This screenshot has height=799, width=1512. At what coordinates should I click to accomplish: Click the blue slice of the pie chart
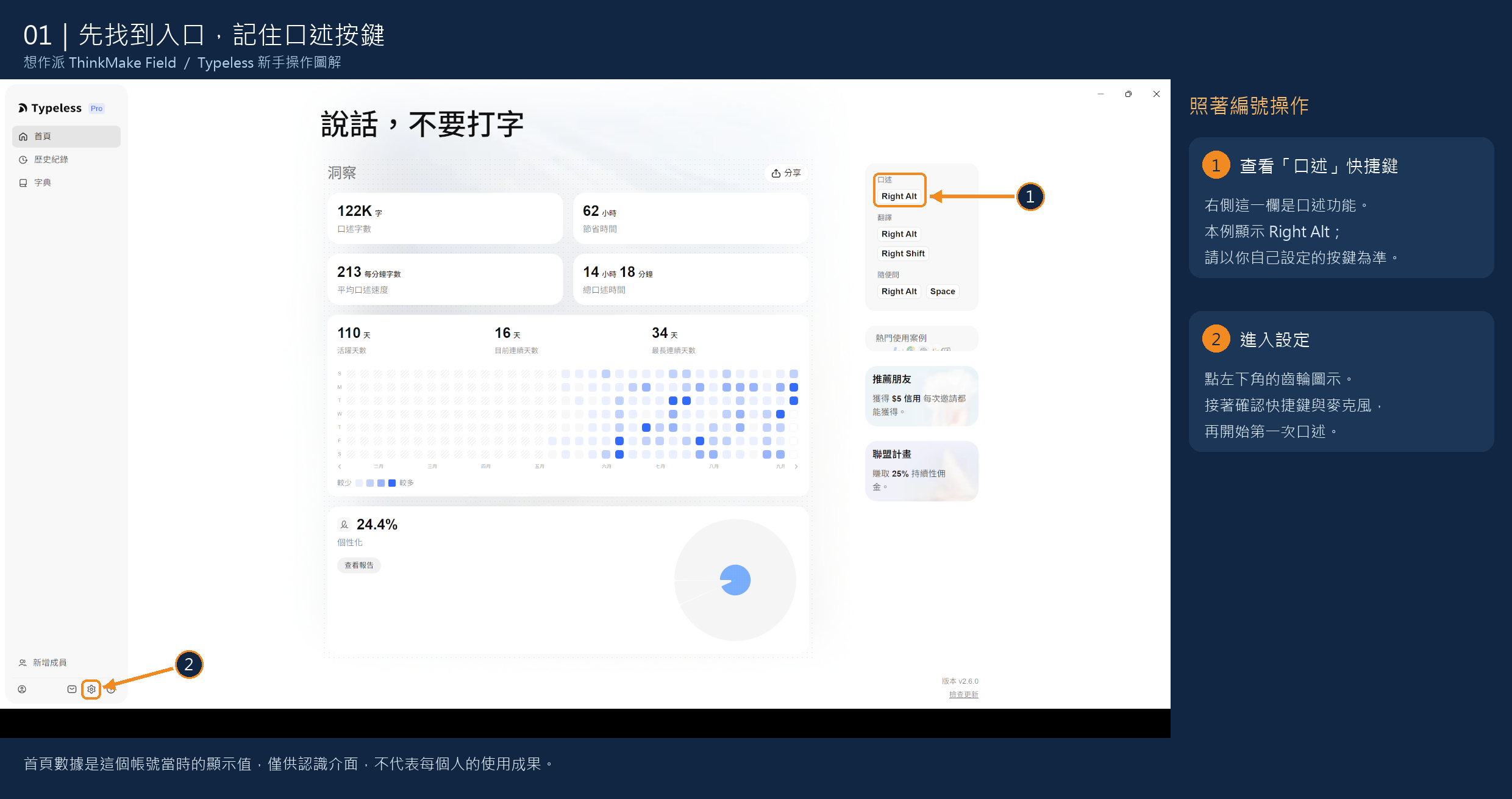(736, 580)
